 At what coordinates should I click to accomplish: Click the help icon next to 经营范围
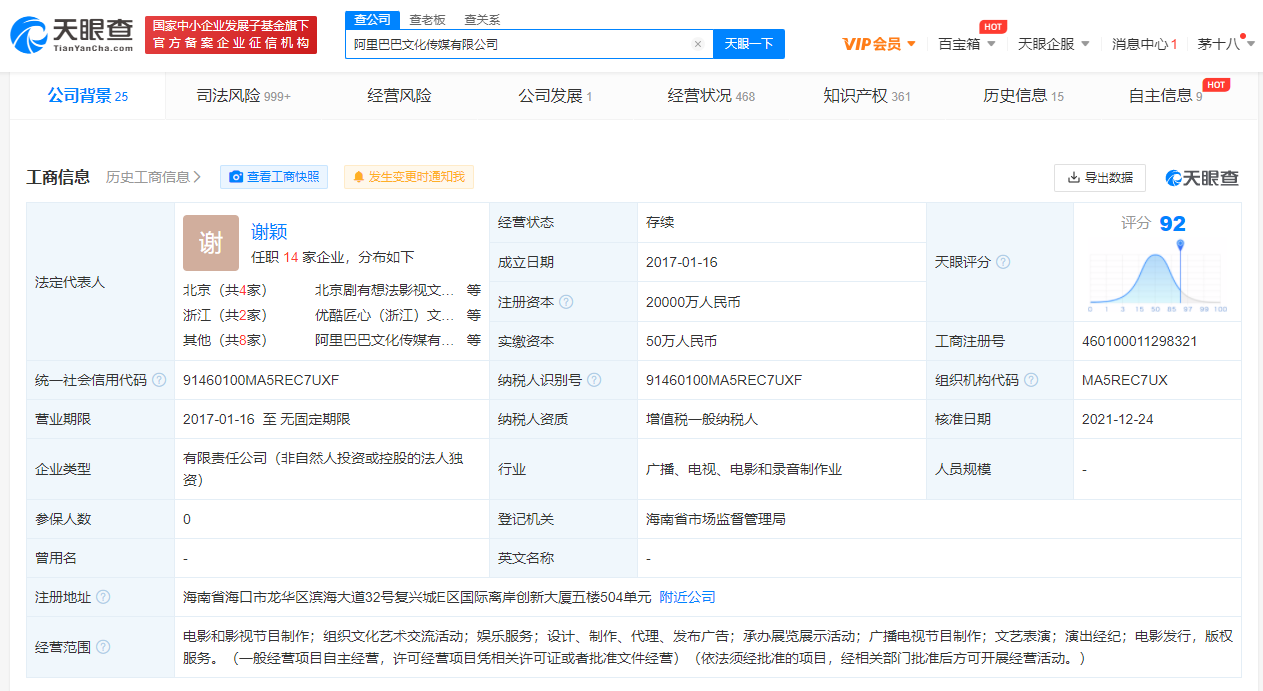[x=103, y=647]
